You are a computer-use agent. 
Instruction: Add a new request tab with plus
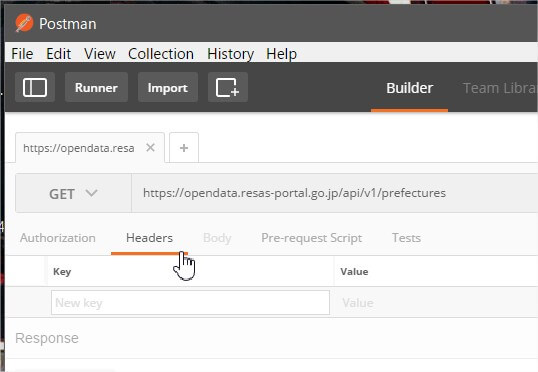point(184,148)
